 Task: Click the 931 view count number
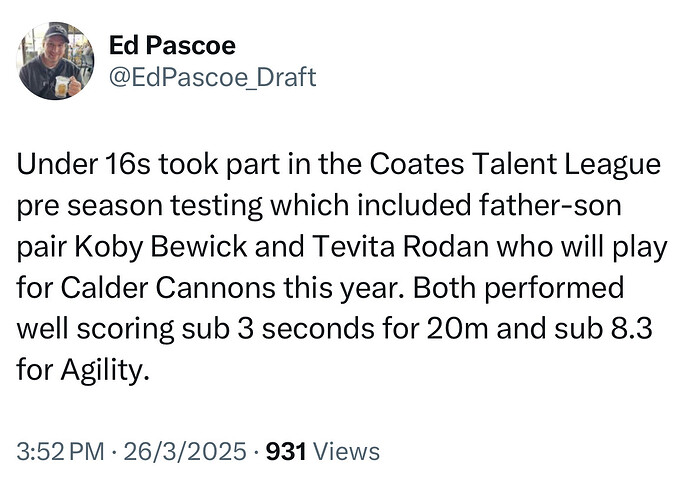286,451
